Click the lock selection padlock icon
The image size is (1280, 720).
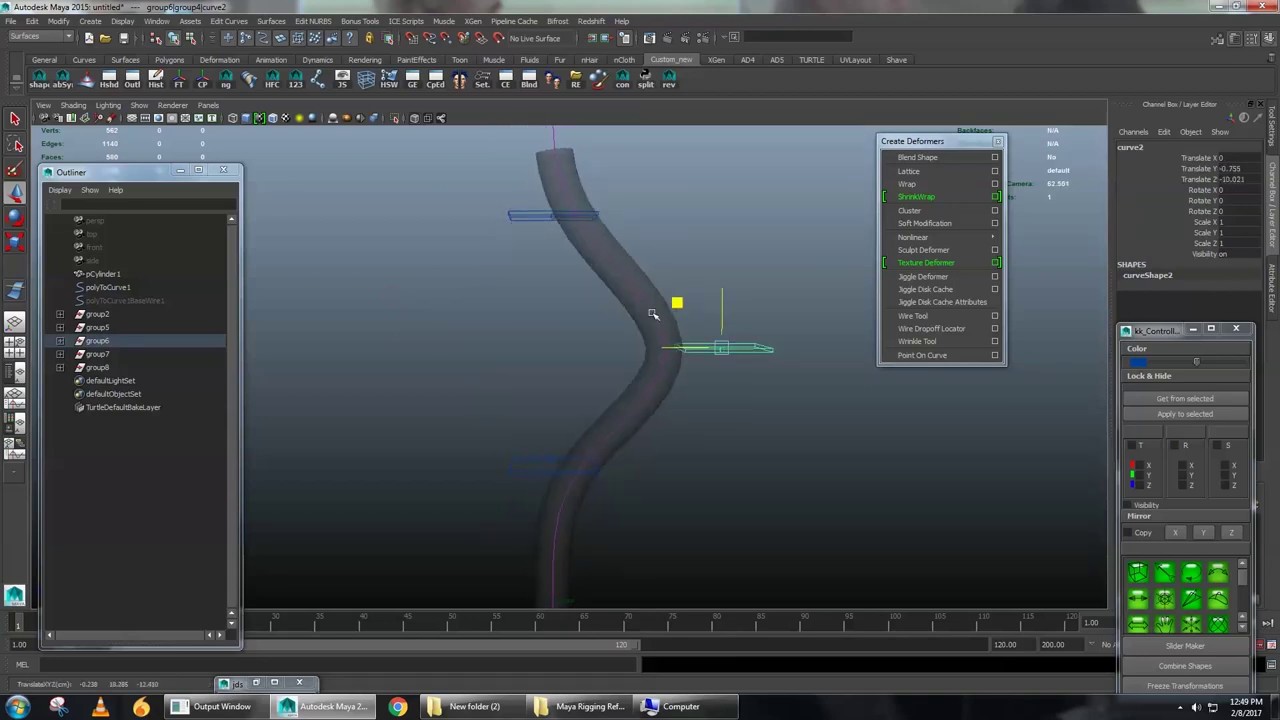pos(369,38)
